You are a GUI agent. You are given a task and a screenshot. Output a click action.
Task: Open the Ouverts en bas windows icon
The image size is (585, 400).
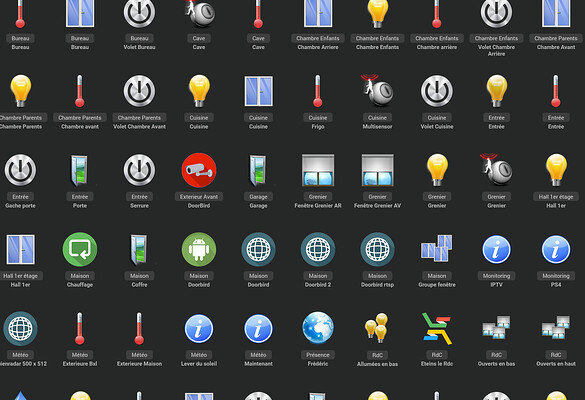[497, 327]
